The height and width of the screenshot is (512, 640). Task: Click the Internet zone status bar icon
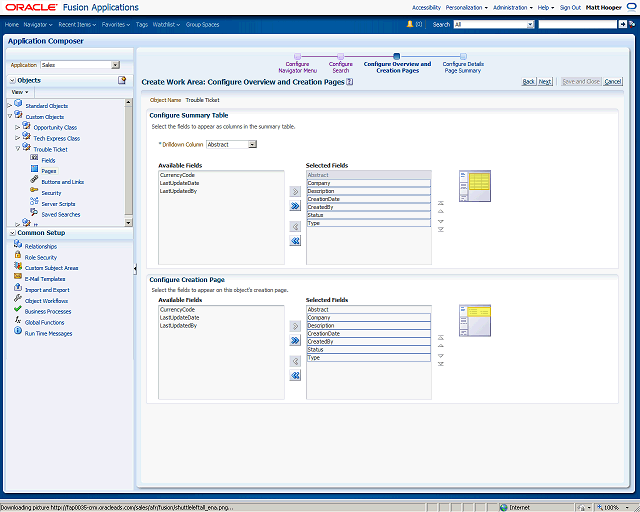coord(504,508)
